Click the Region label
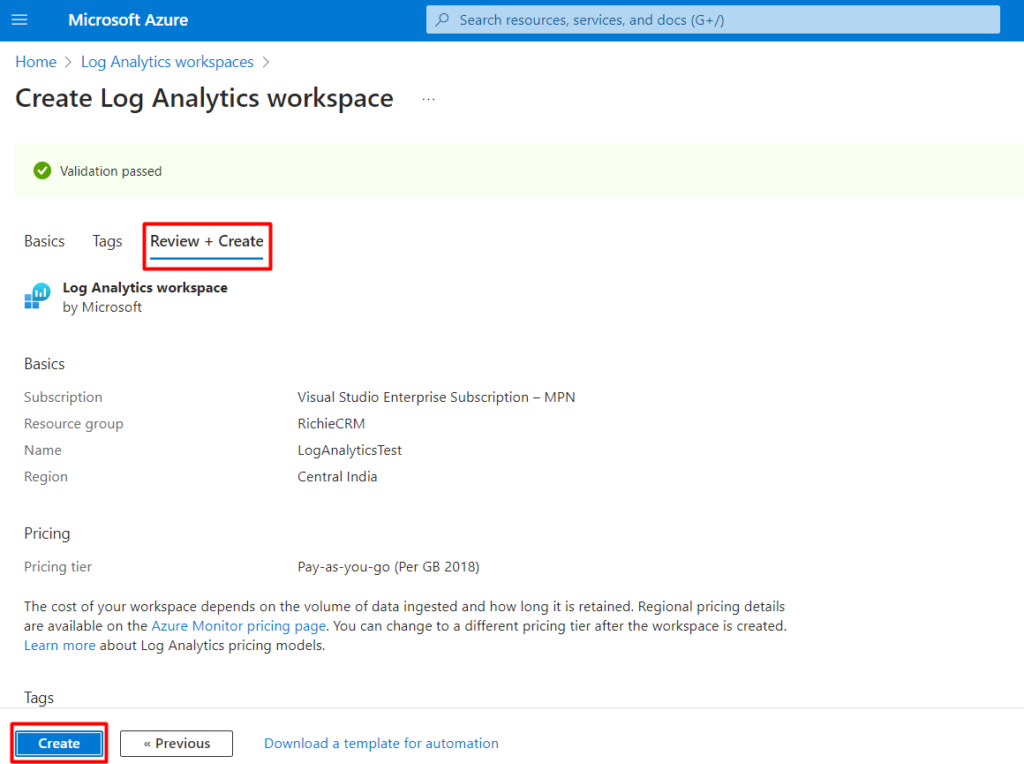This screenshot has height=764, width=1024. (46, 477)
